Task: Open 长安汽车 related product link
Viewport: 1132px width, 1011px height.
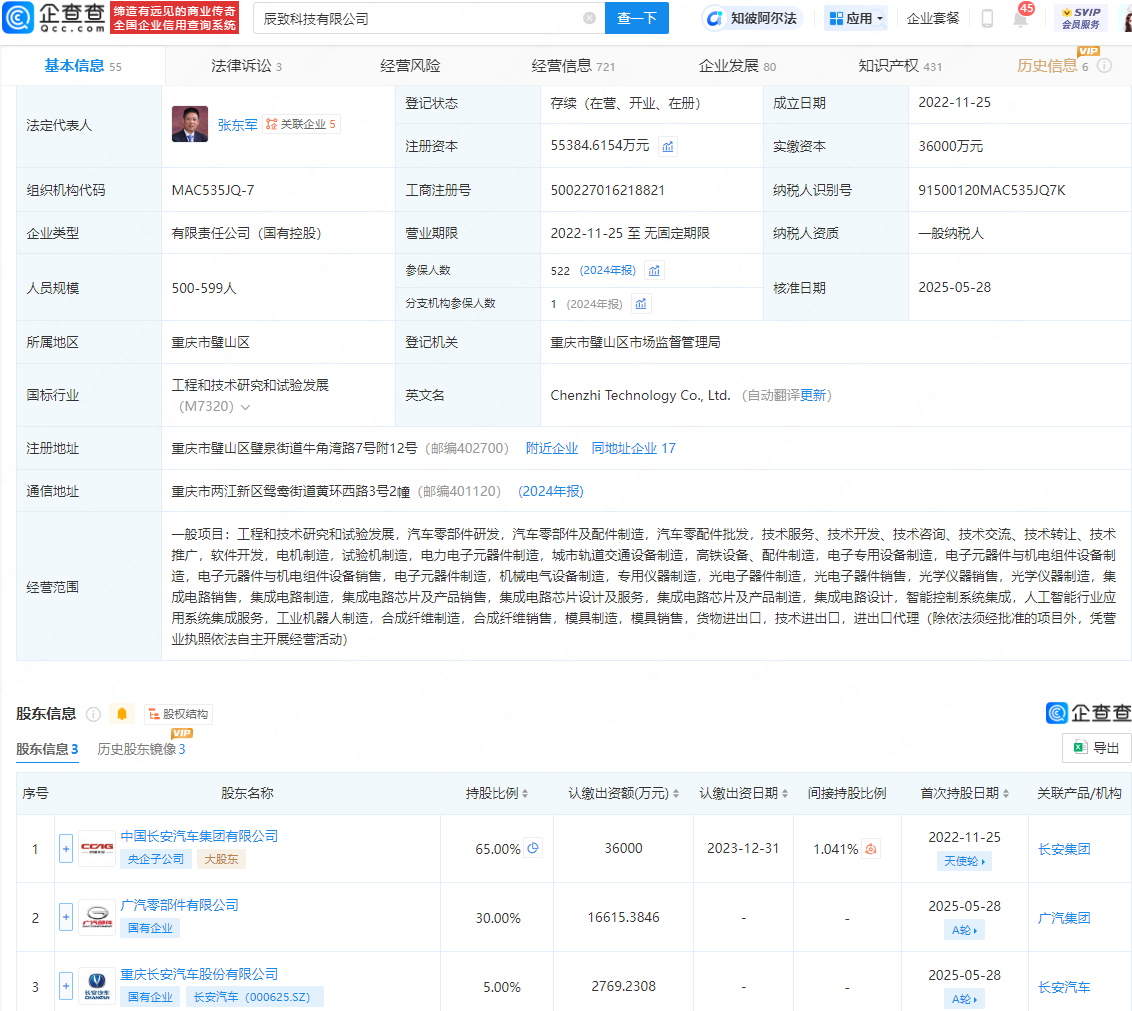Action: click(1063, 986)
